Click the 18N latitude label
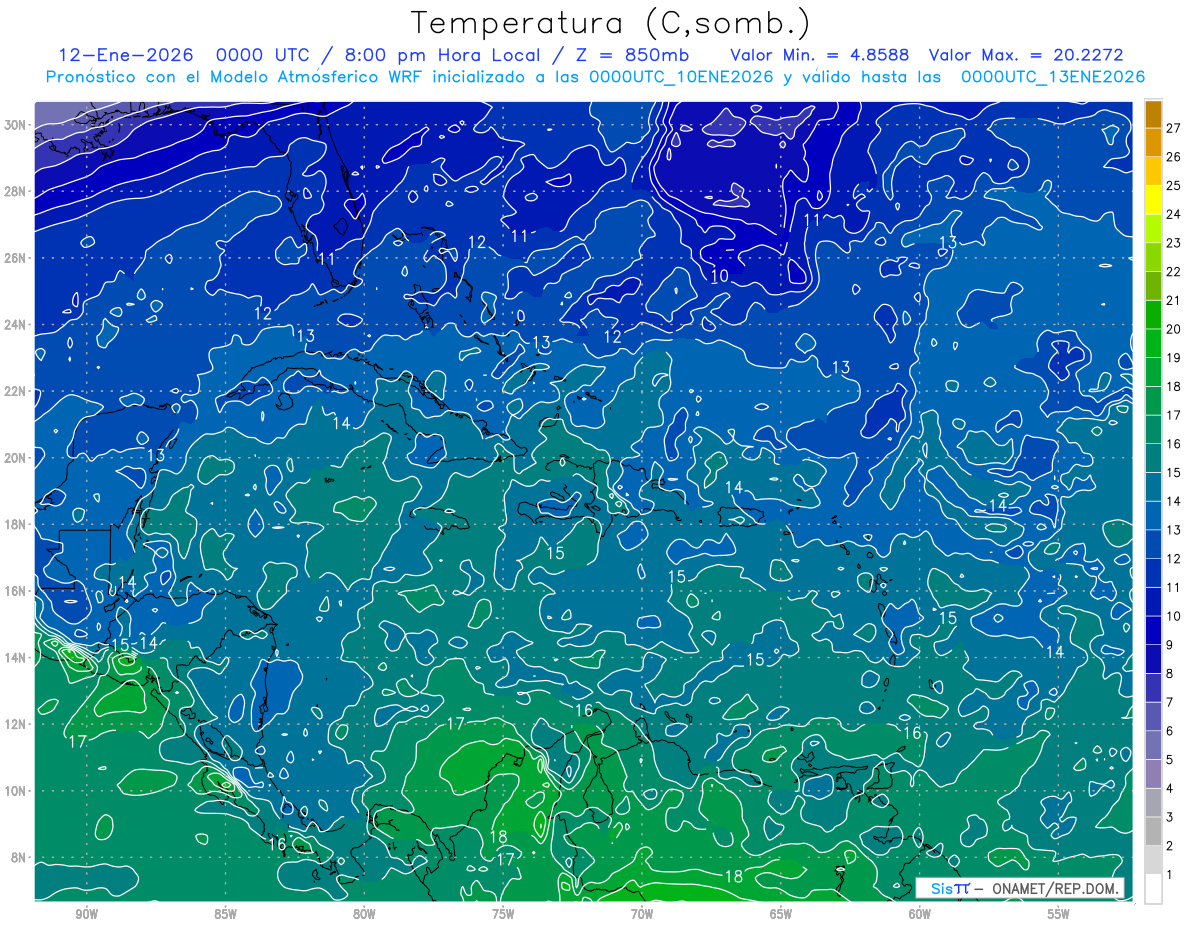Screen dimensions: 1200x927 (16, 524)
